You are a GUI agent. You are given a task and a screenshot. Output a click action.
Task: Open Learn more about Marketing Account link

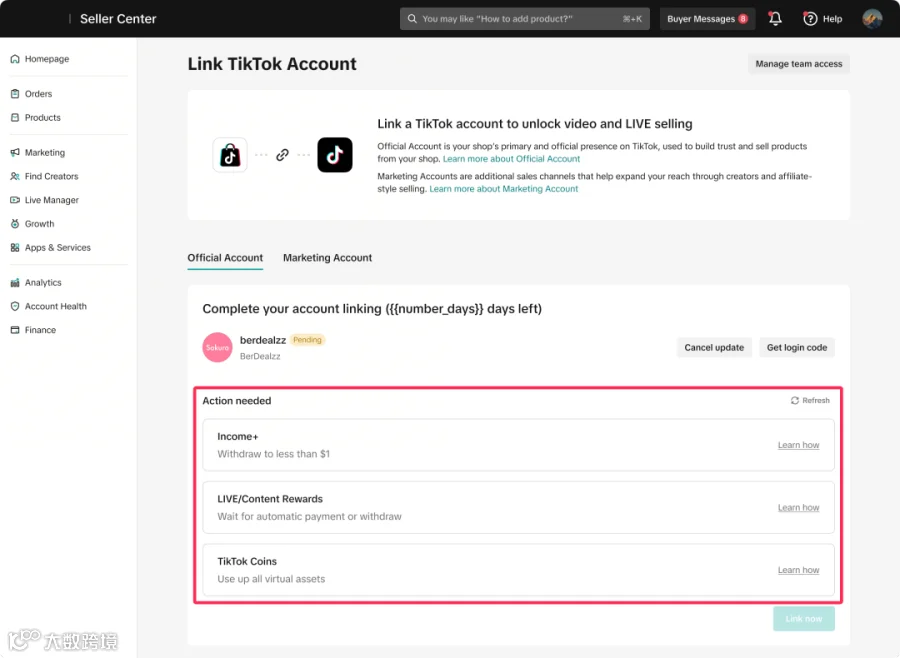pos(503,188)
